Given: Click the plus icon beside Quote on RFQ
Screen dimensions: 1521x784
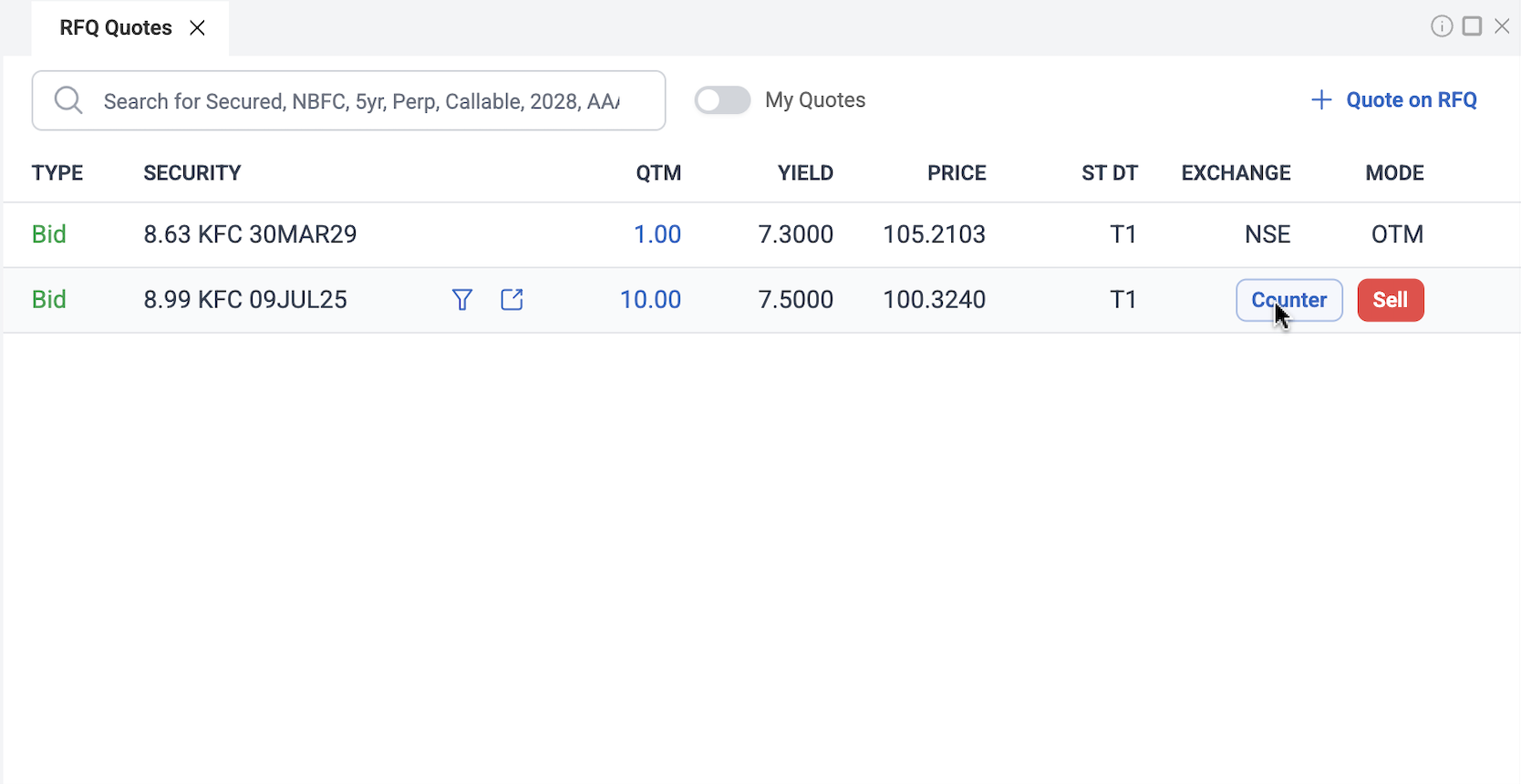Looking at the screenshot, I should (1321, 100).
